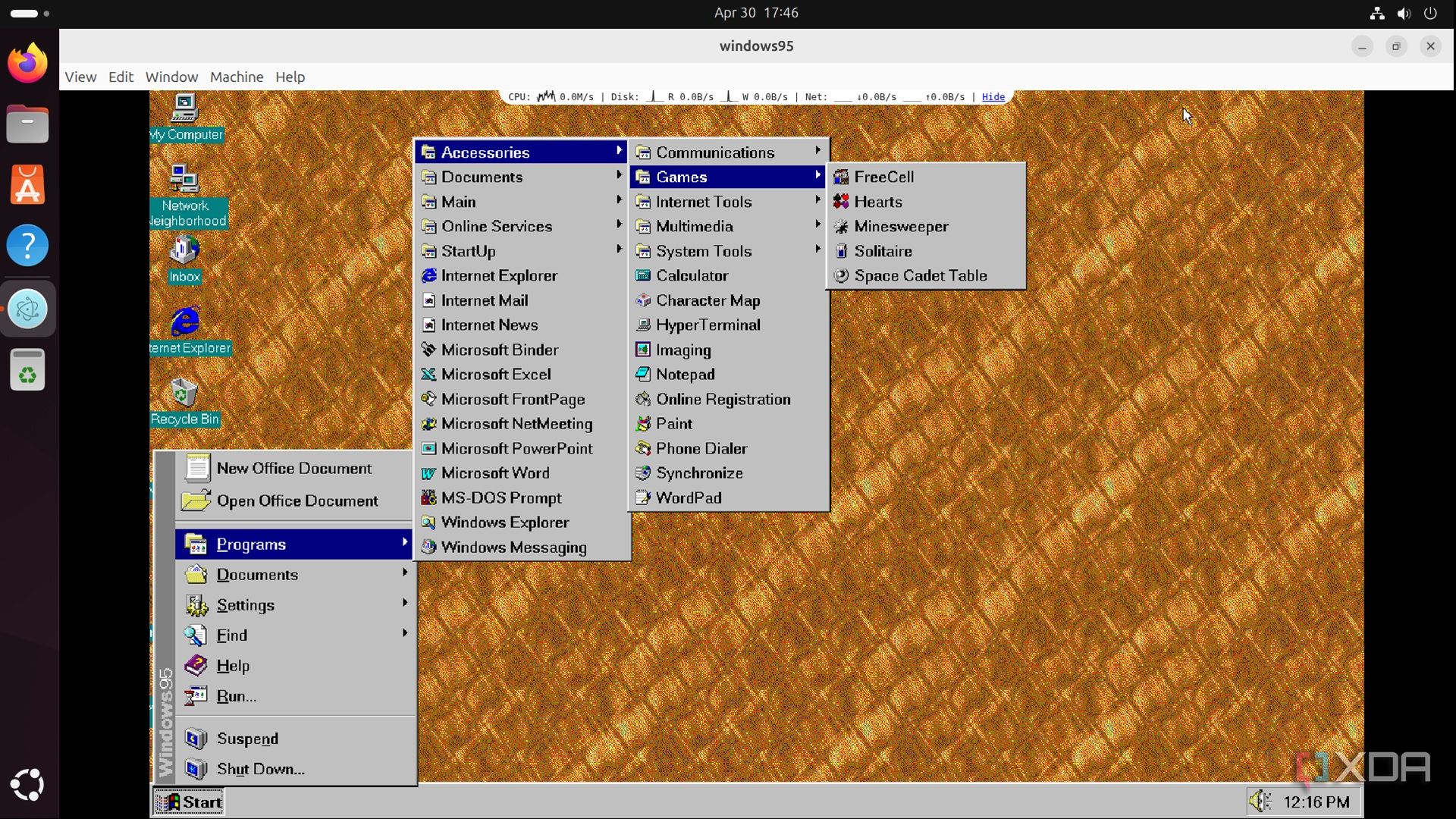Open Notepad from Accessories menu

(729, 375)
